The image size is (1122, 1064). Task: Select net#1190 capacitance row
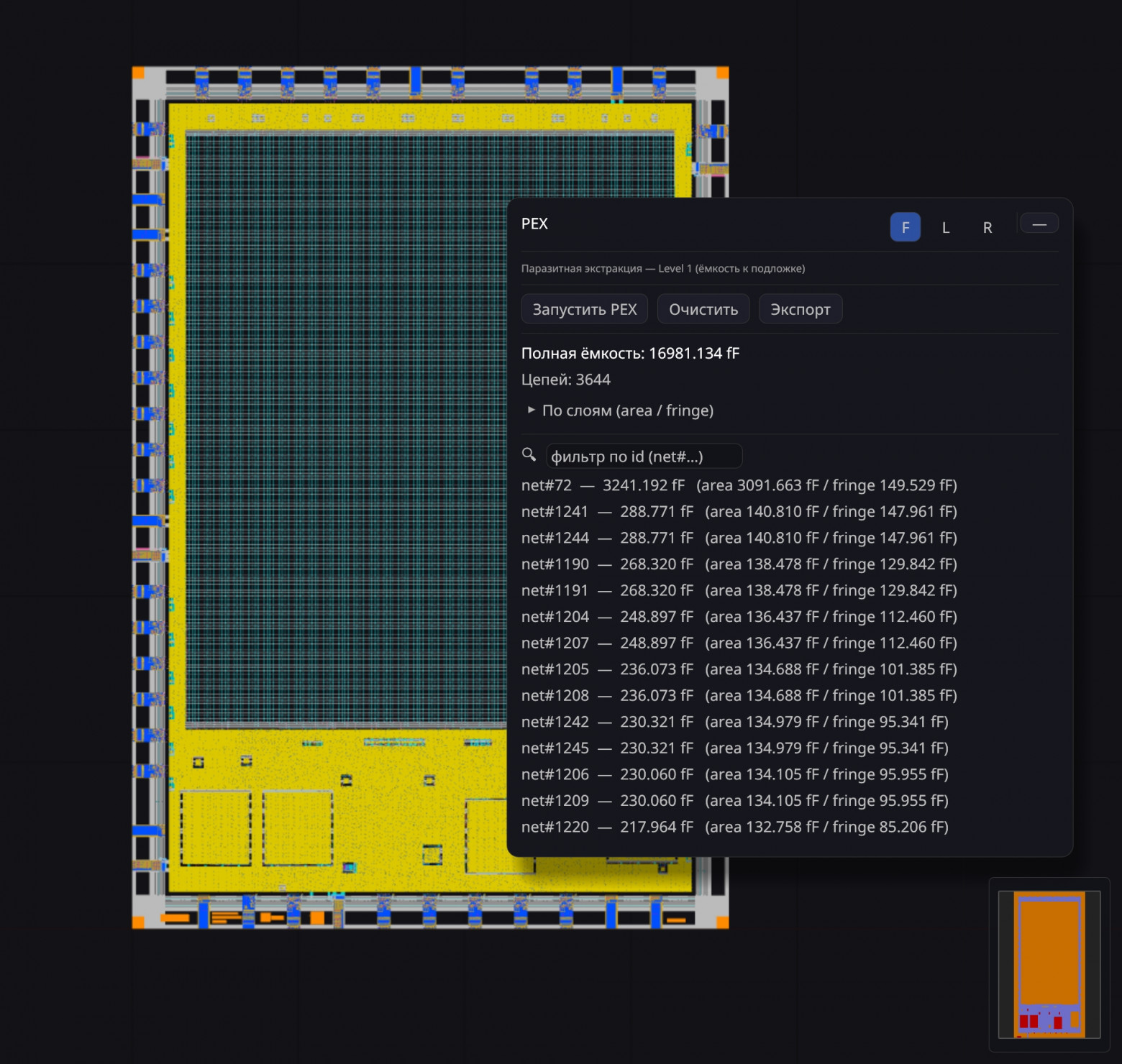pyautogui.click(x=739, y=564)
